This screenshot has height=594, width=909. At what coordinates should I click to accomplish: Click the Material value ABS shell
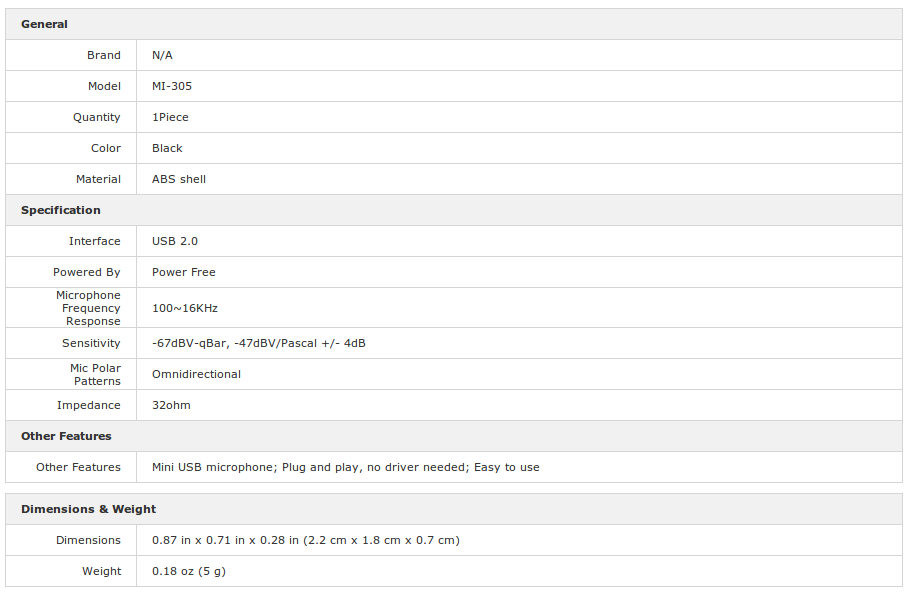coord(179,179)
